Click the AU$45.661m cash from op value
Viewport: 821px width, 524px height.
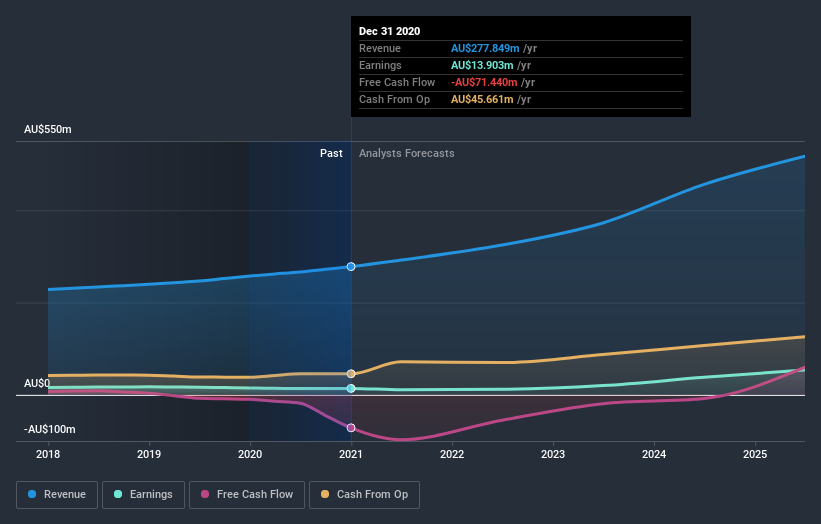coord(482,99)
